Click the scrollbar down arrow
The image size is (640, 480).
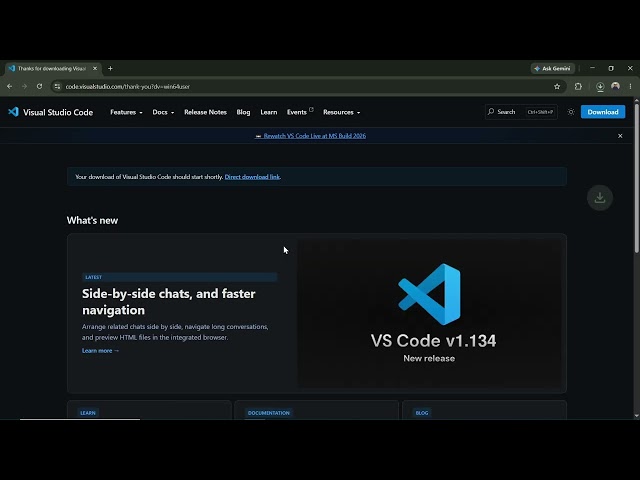pos(637,416)
